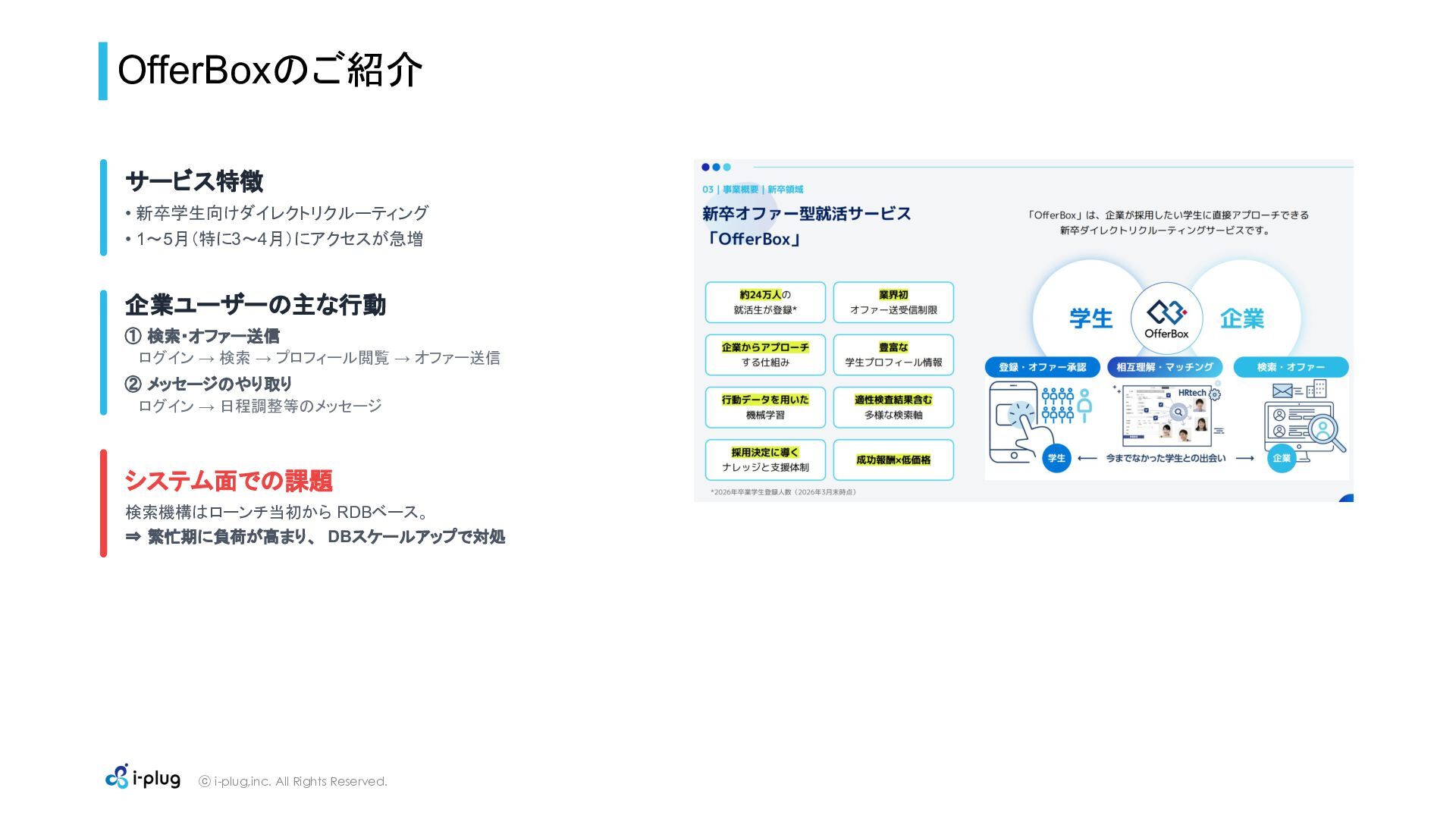Click the group of people figures icon

(1066, 405)
